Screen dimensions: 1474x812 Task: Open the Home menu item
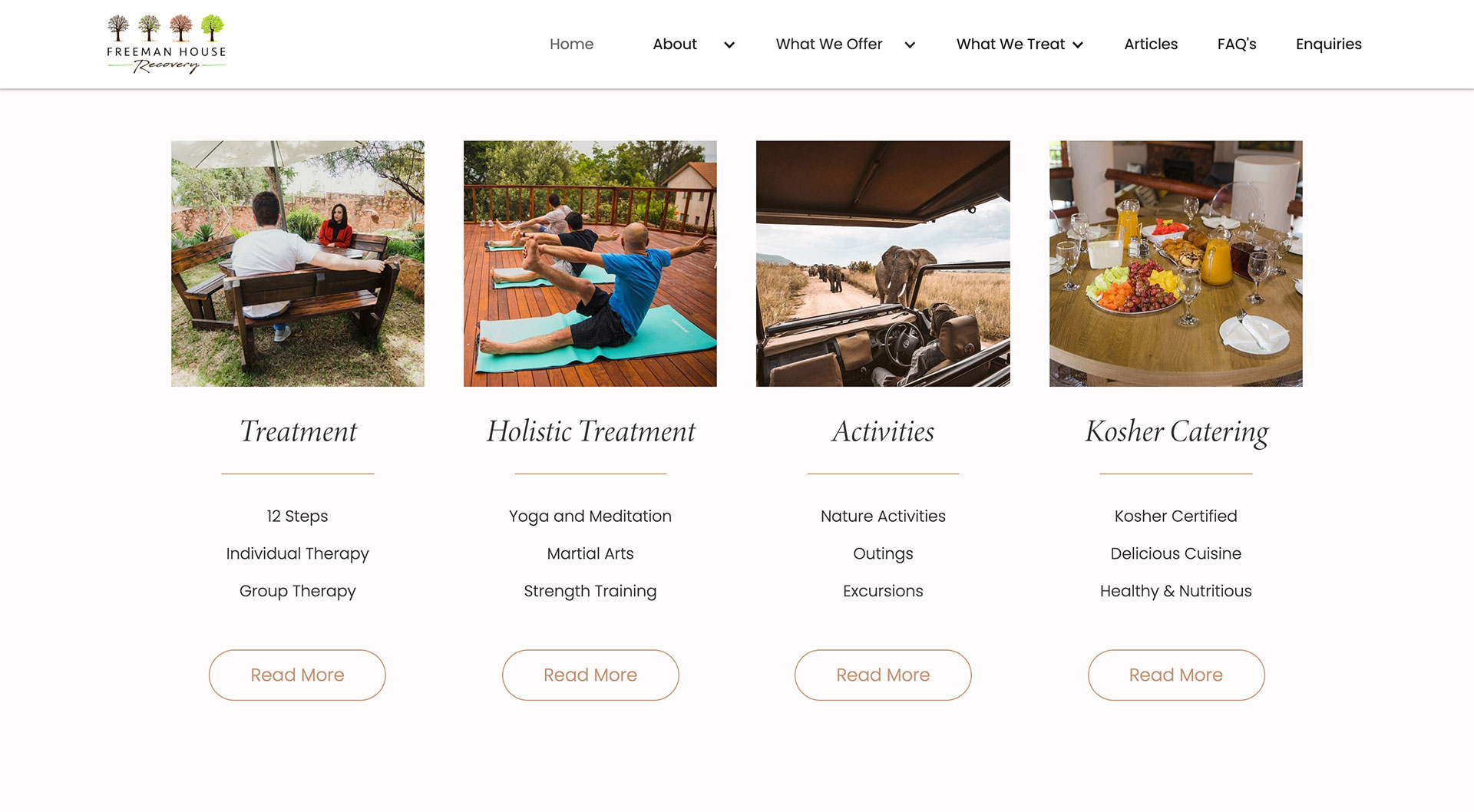(x=571, y=45)
